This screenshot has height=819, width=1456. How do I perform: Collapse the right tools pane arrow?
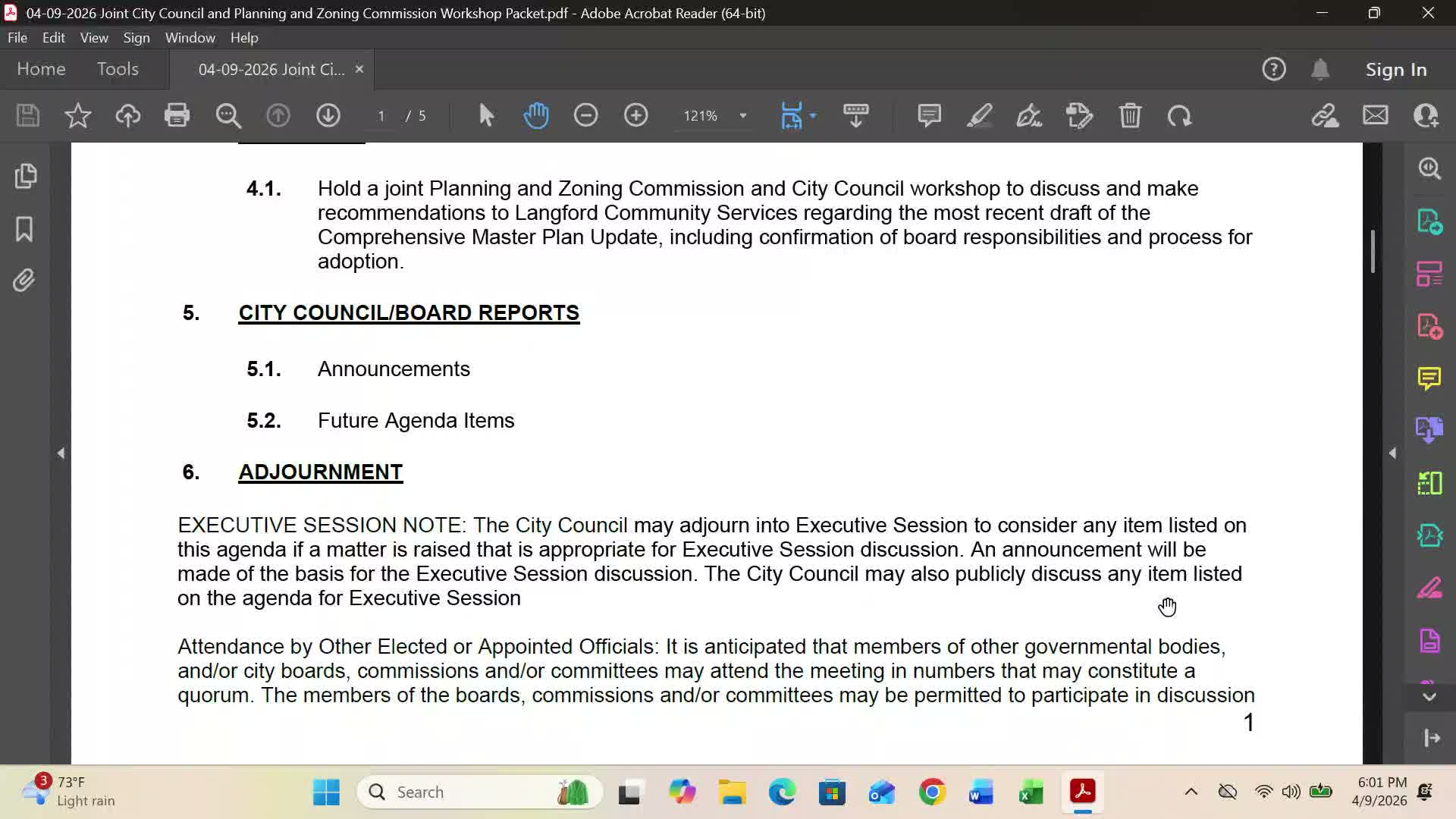point(1392,453)
